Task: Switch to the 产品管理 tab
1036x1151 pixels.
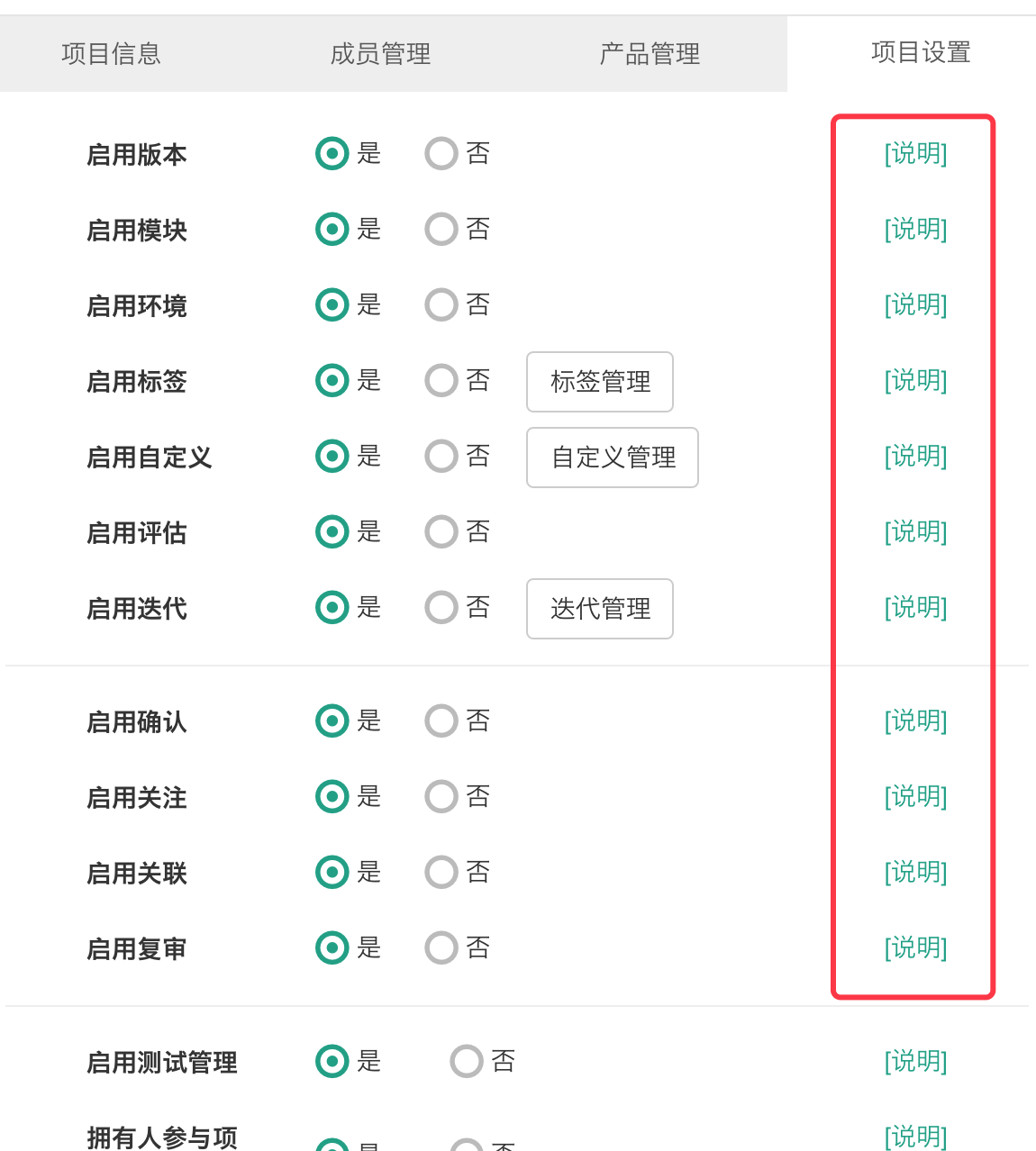Action: 650,54
